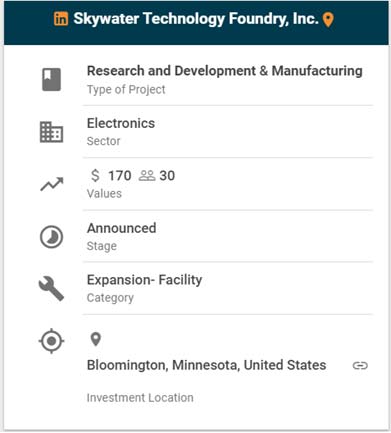The image size is (391, 433).
Task: Click the Values trending-up arrow icon
Action: coord(52,184)
